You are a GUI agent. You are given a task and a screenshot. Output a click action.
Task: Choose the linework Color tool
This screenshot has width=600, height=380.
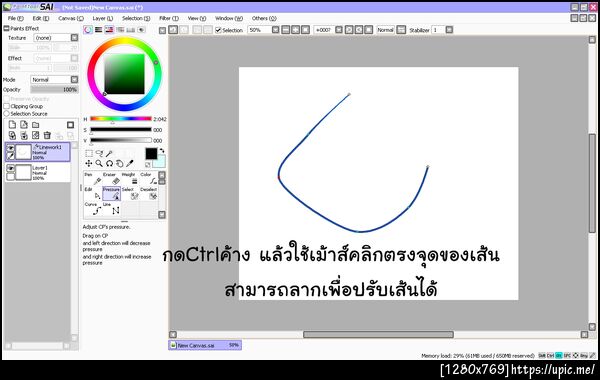148,178
